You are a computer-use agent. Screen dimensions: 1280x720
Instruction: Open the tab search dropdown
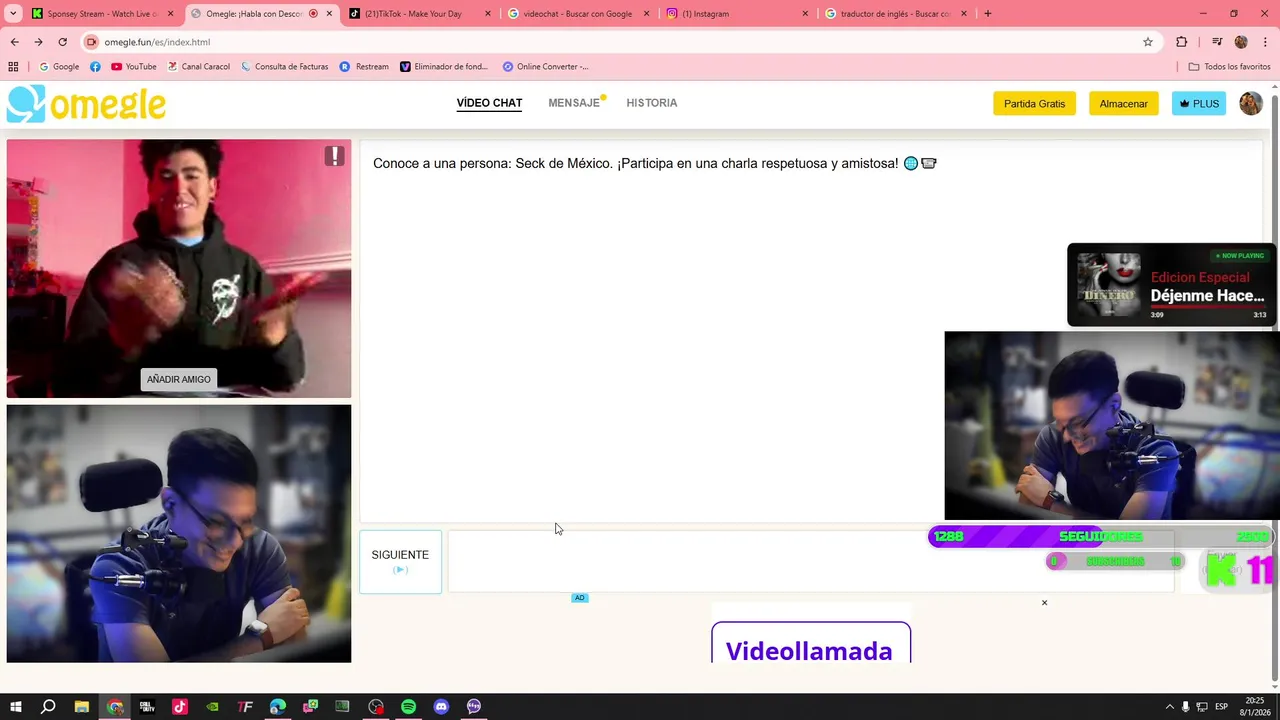pos(13,14)
